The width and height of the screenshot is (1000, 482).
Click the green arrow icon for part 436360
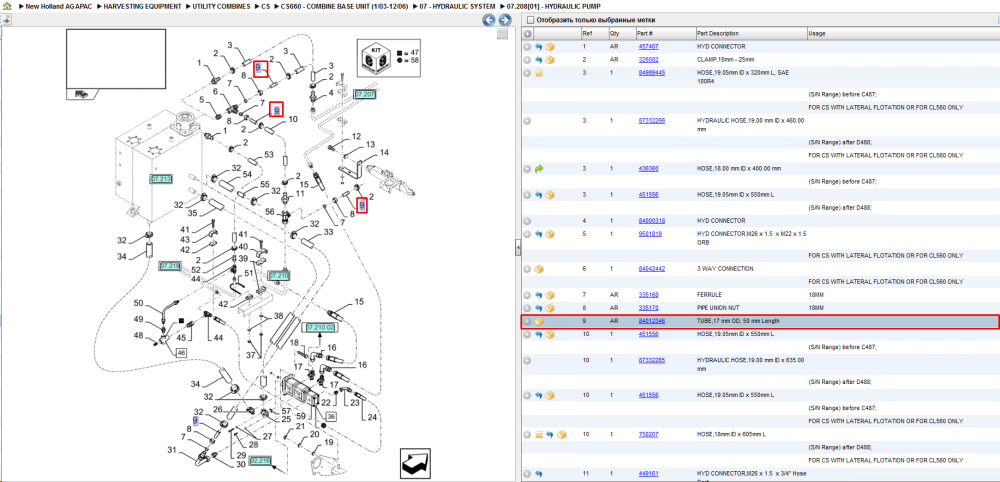tap(539, 169)
